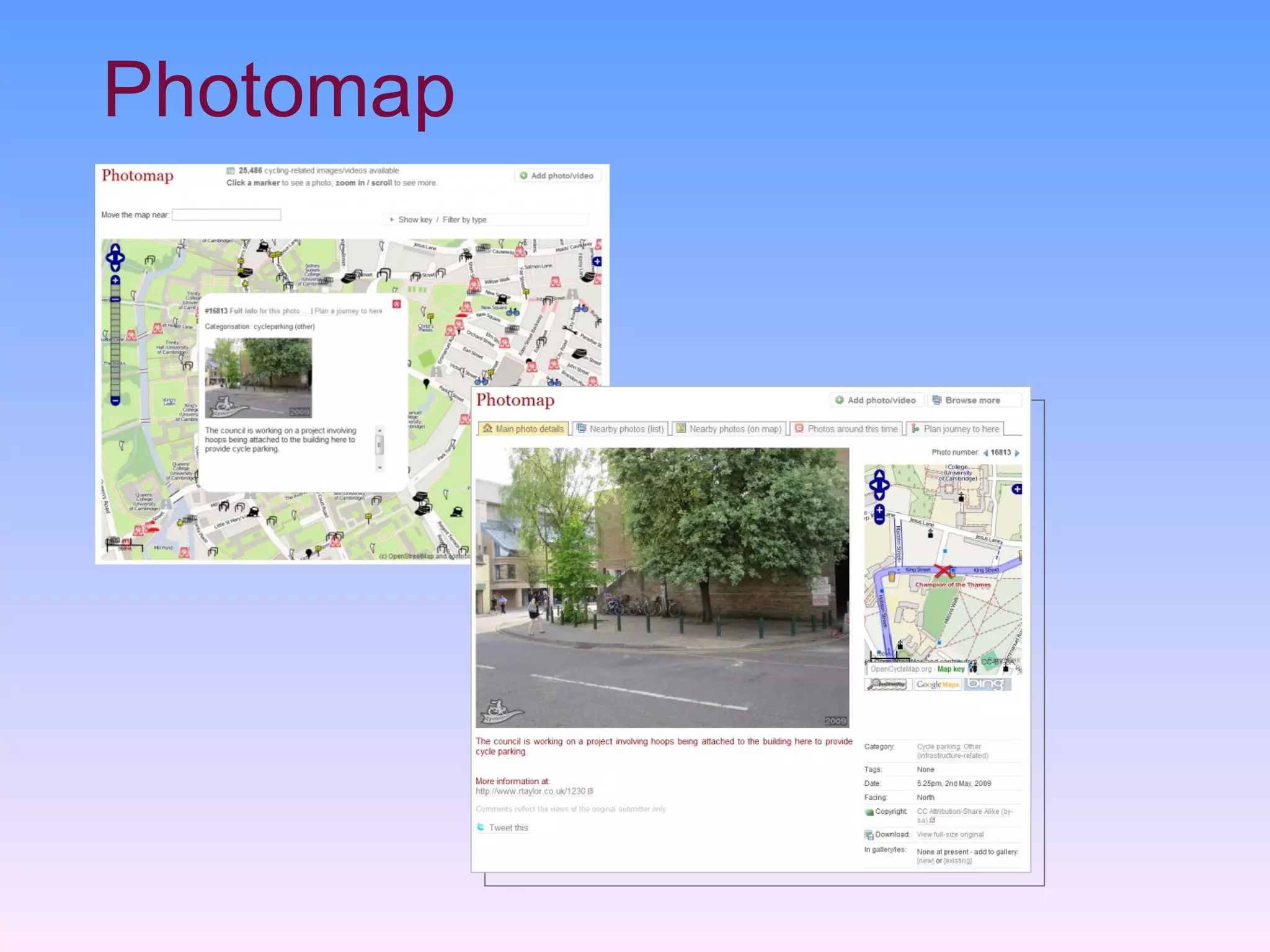Select Main photo details tab
This screenshot has height=952, width=1270.
pos(523,429)
